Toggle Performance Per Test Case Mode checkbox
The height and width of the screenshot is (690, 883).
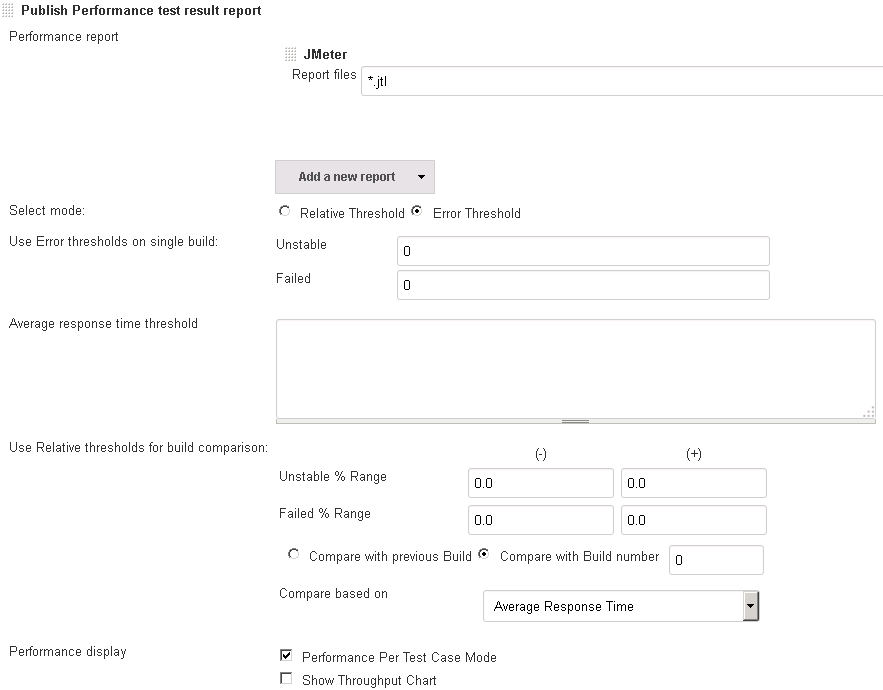pyautogui.click(x=286, y=656)
